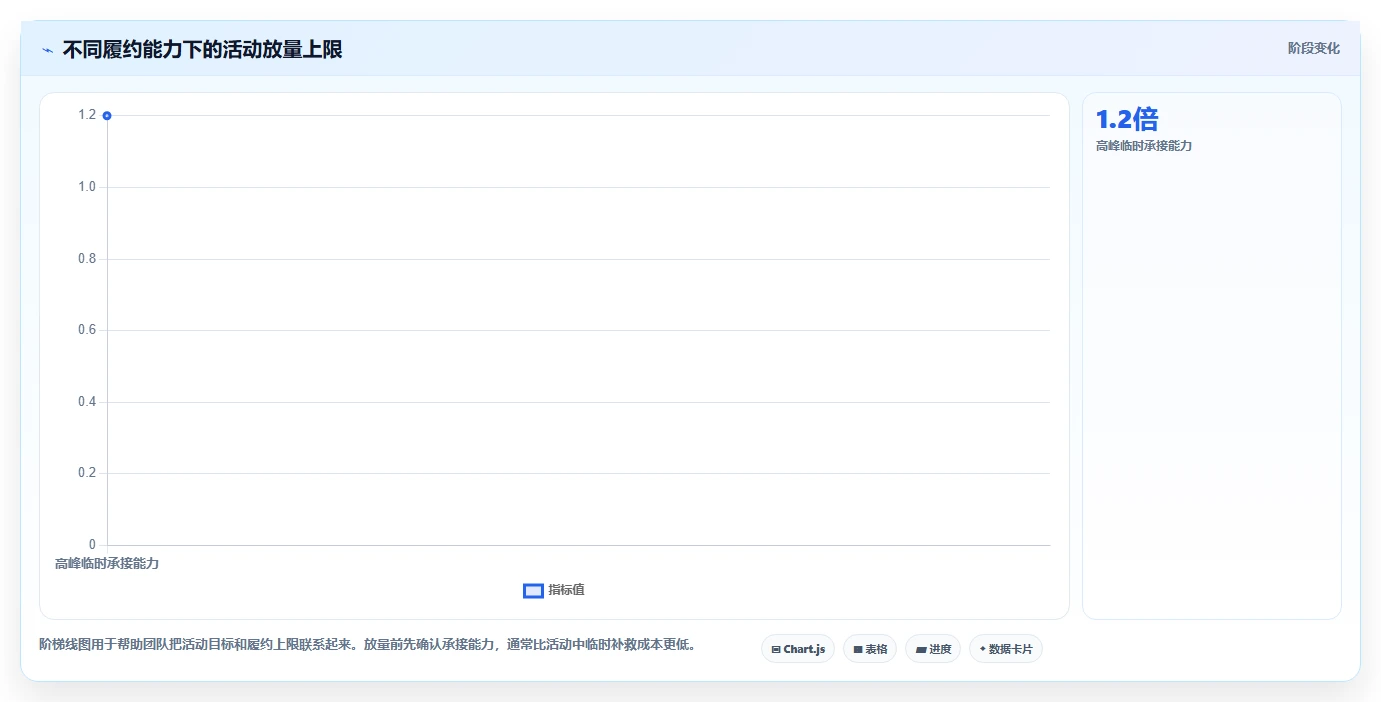1381x702 pixels.
Task: Click the 阶段变化 label in header
Action: [x=1313, y=48]
